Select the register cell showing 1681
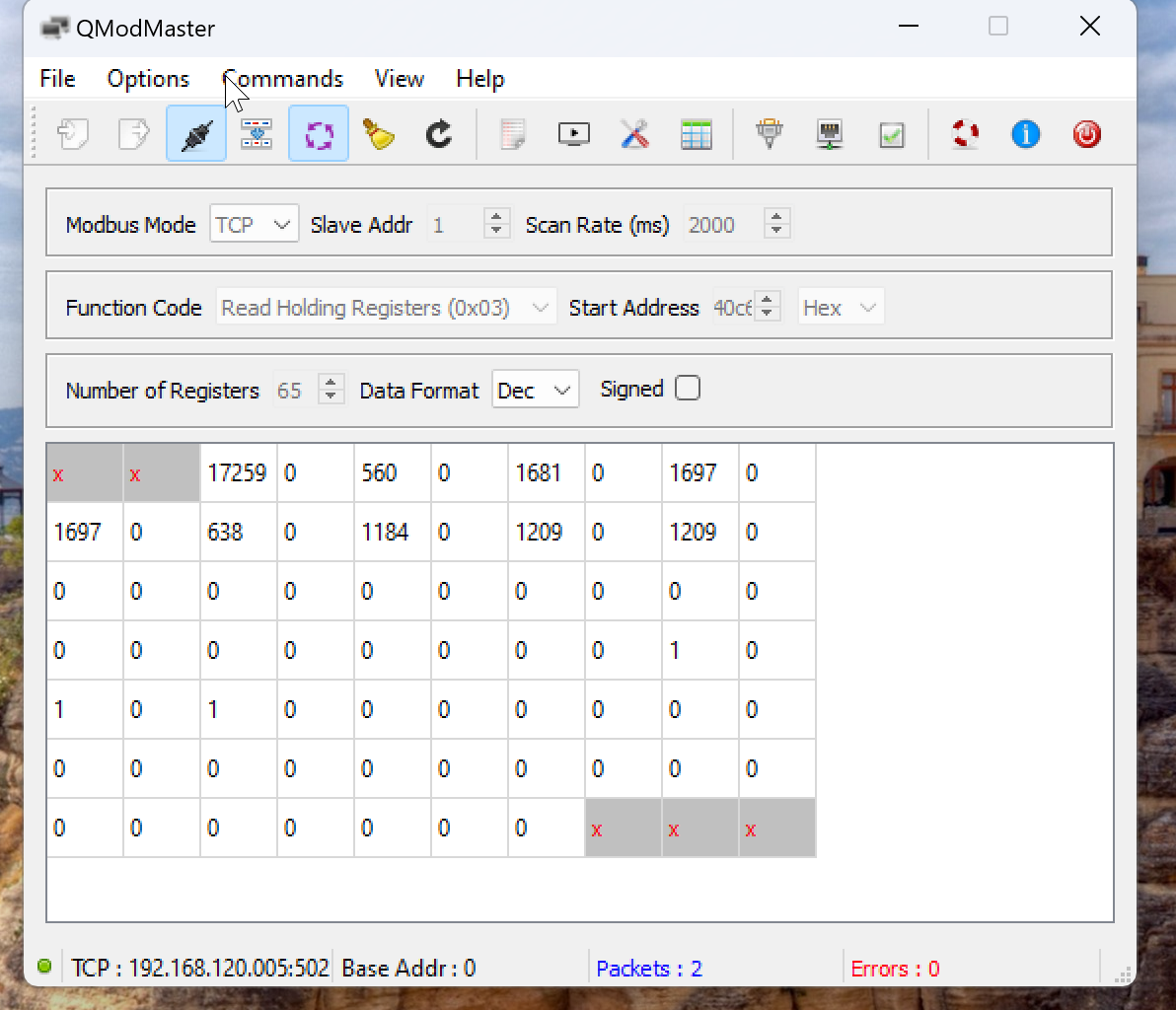 546,472
